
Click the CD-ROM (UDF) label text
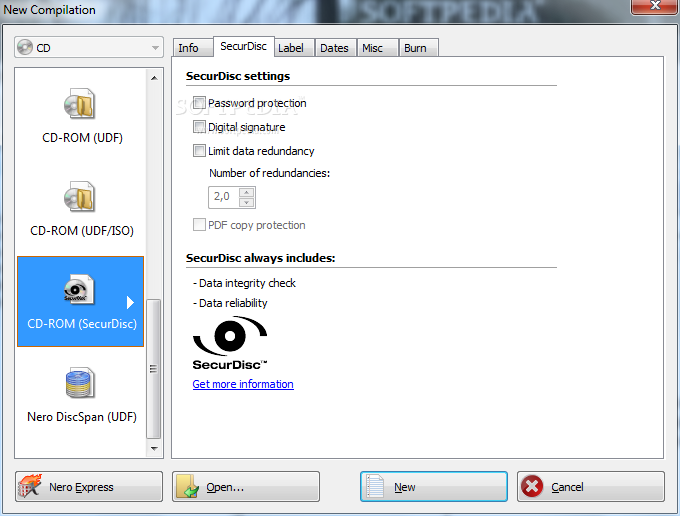click(82, 138)
